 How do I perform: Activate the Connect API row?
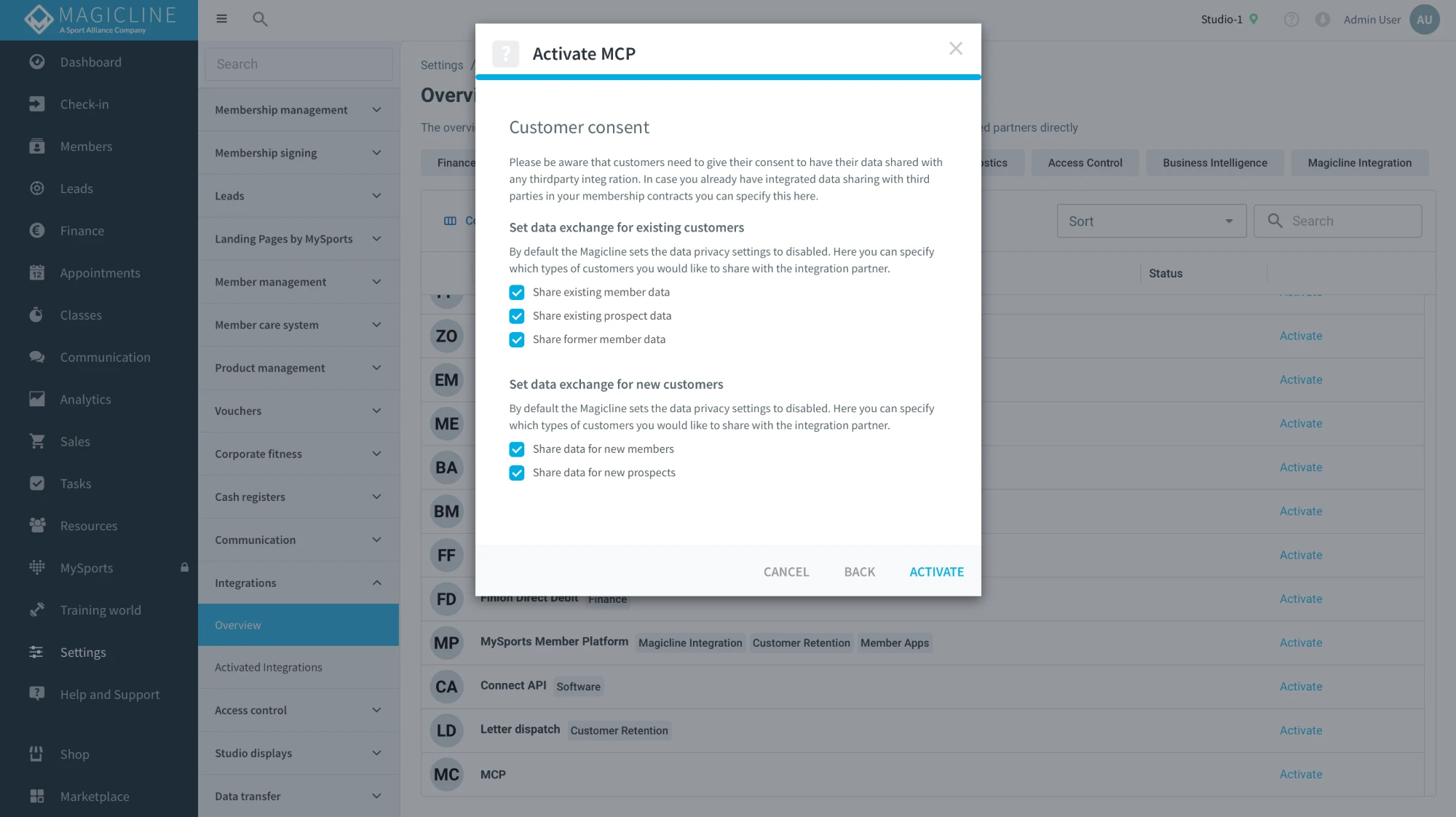click(1300, 687)
